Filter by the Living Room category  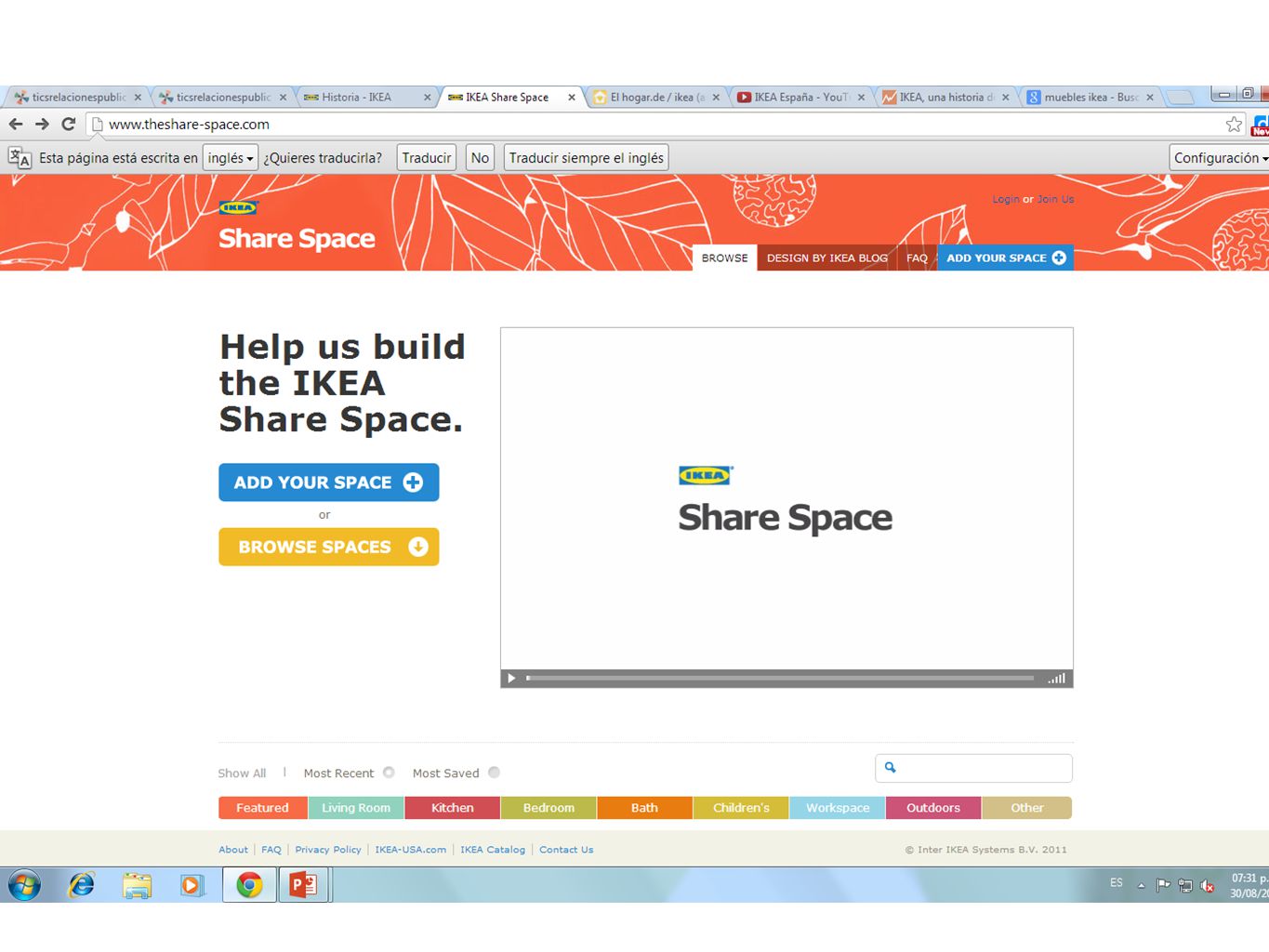(x=356, y=808)
